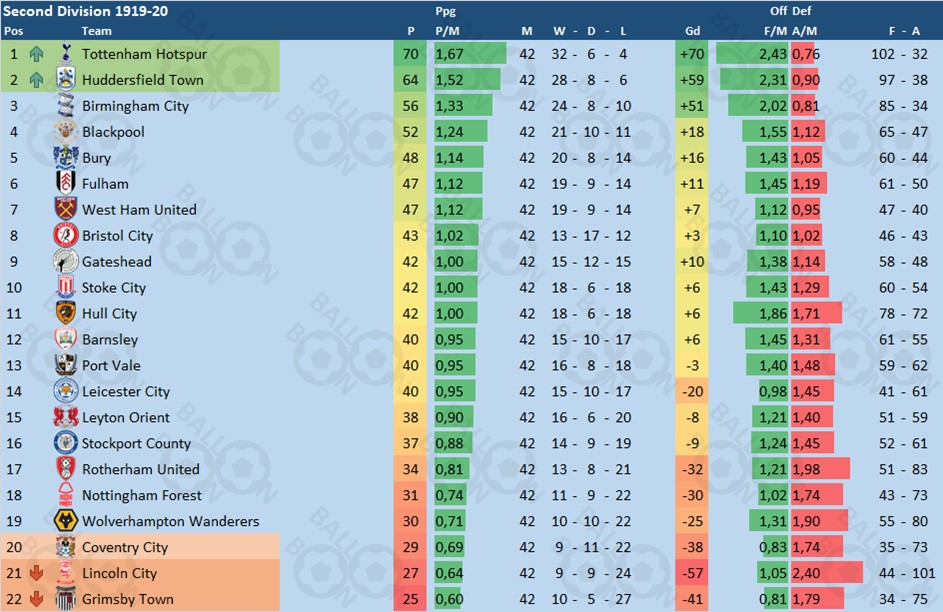This screenshot has height=612, width=943.
Task: Click red relegation arrow beside Grimsby Town
Action: [x=36, y=599]
